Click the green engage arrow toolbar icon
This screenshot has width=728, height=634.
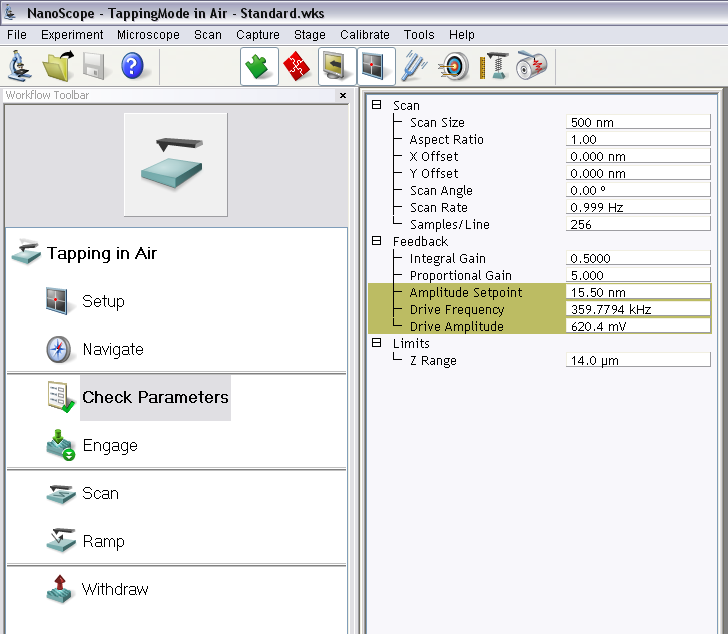point(259,67)
